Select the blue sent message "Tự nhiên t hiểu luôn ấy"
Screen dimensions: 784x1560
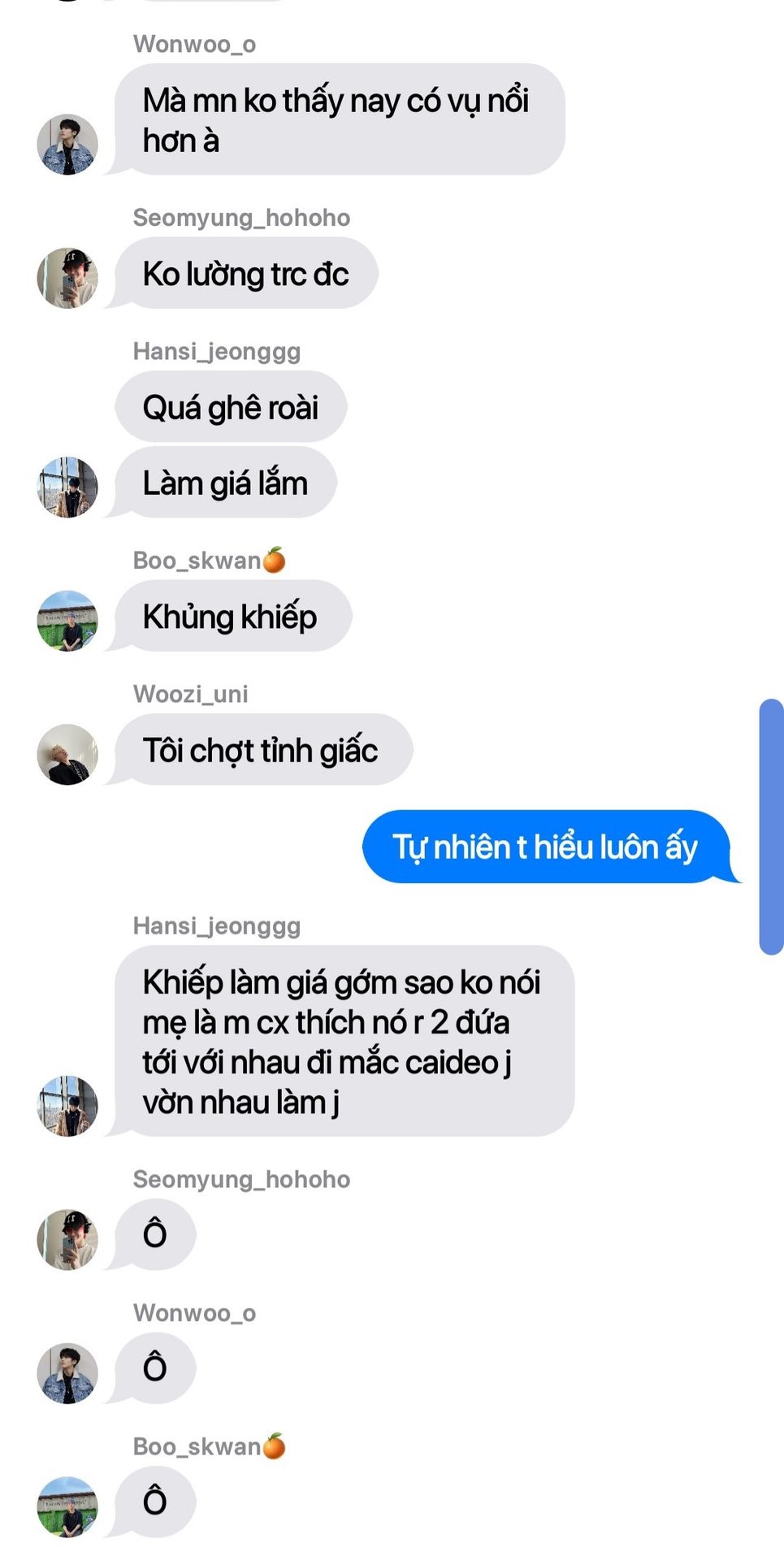tap(547, 847)
